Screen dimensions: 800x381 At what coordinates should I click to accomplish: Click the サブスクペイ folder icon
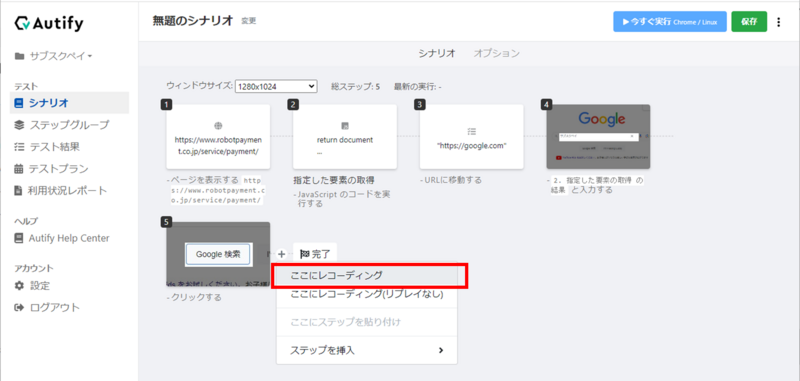click(x=19, y=56)
